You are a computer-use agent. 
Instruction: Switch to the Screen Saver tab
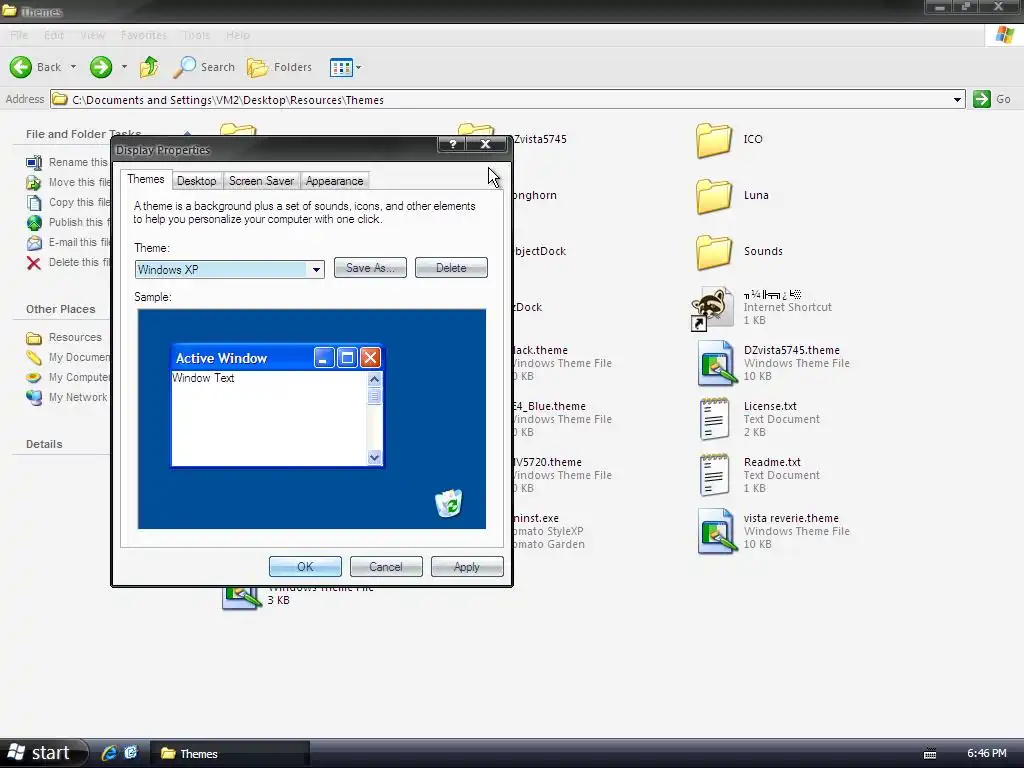click(x=261, y=181)
